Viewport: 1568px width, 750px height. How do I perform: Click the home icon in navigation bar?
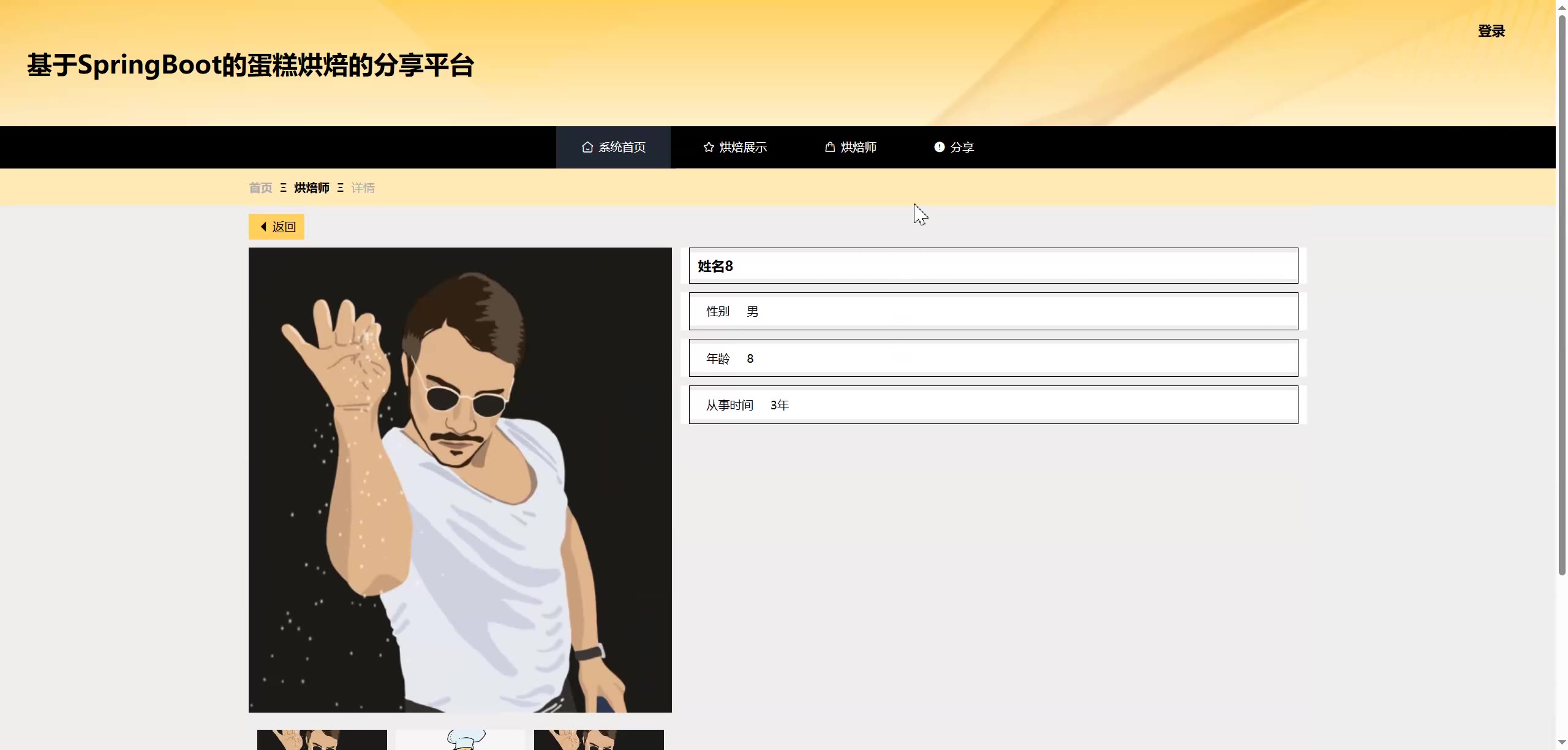point(587,147)
